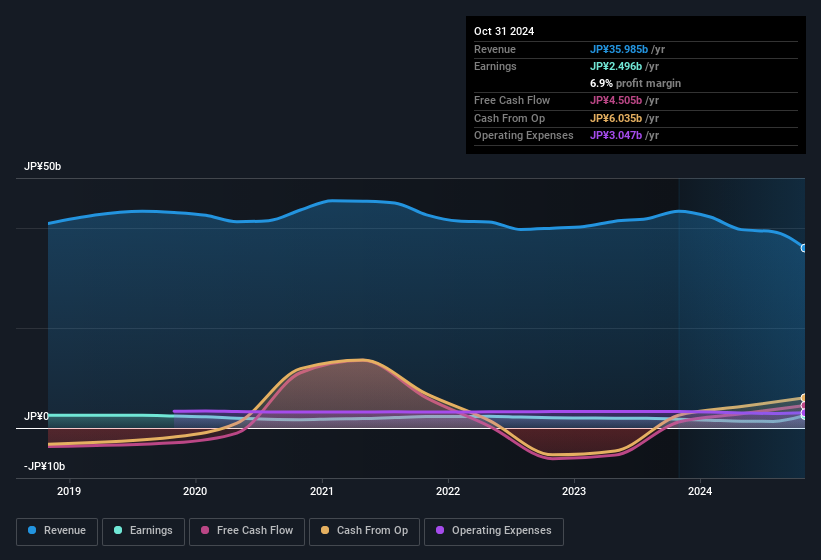The width and height of the screenshot is (821, 560).
Task: Click the 2024 x-axis label
Action: (700, 491)
